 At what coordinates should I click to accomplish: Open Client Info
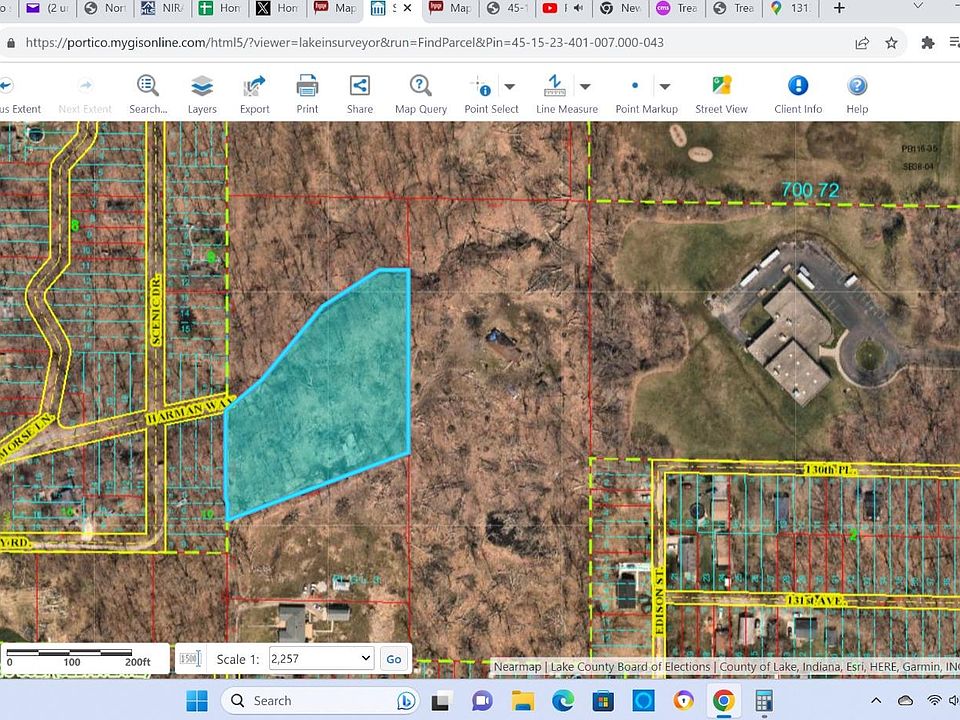tap(798, 87)
